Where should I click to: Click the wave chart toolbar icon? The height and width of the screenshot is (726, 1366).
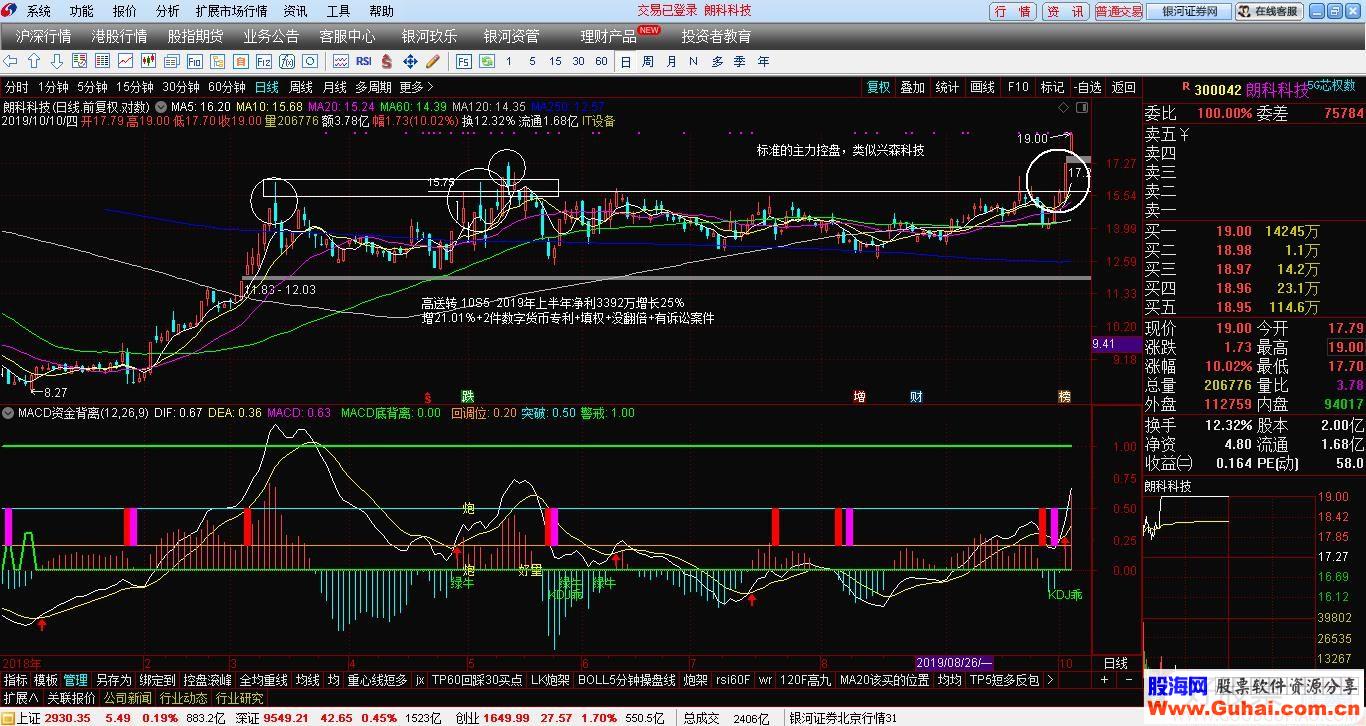(x=341, y=61)
